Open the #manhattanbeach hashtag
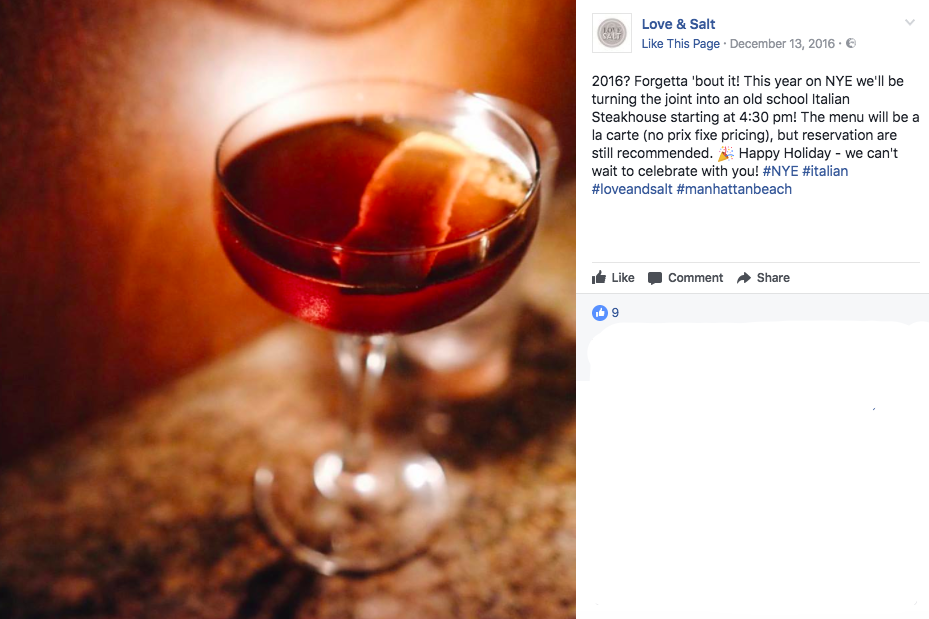929x619 pixels. [x=734, y=189]
